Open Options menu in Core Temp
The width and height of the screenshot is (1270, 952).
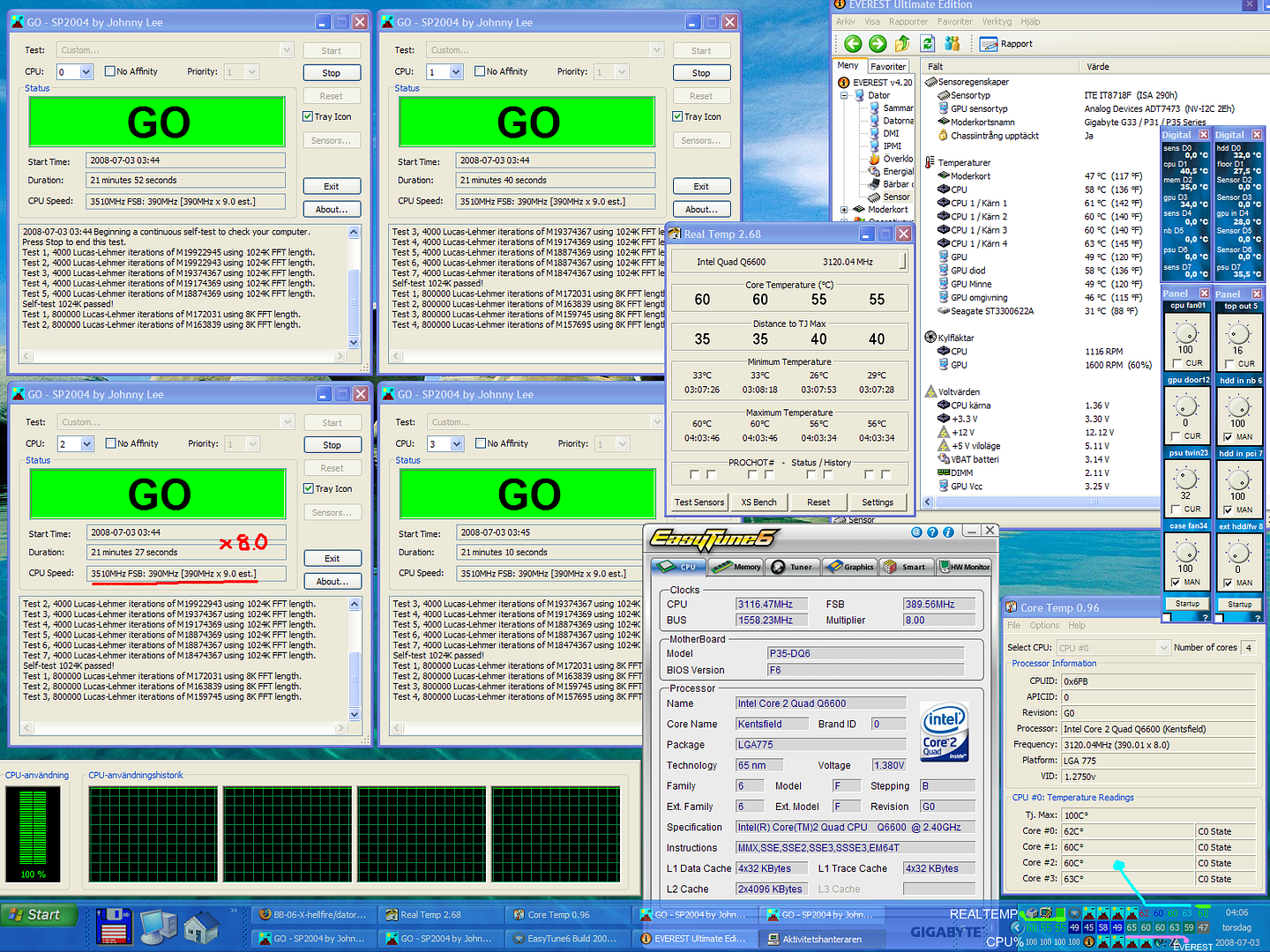click(x=1044, y=626)
